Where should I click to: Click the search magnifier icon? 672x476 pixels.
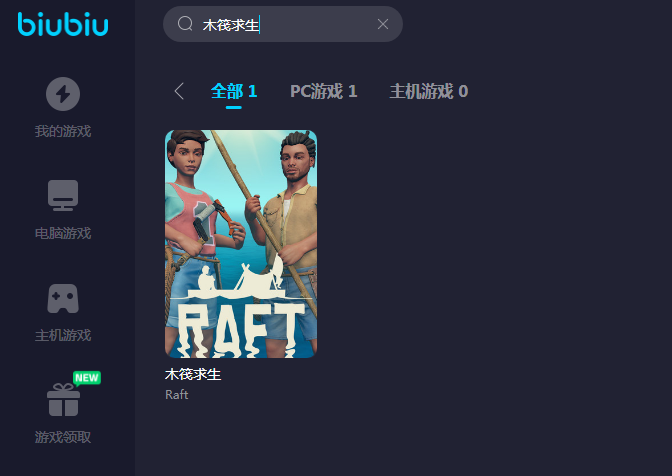pos(185,24)
